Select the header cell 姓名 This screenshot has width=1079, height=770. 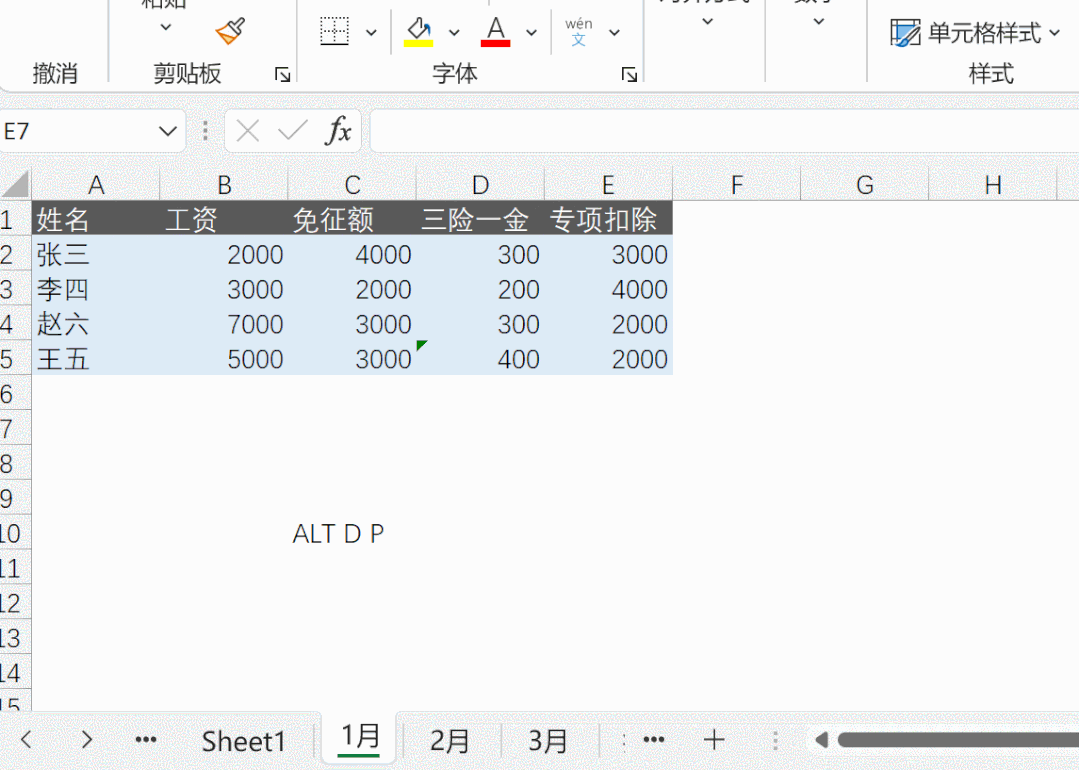[96, 220]
